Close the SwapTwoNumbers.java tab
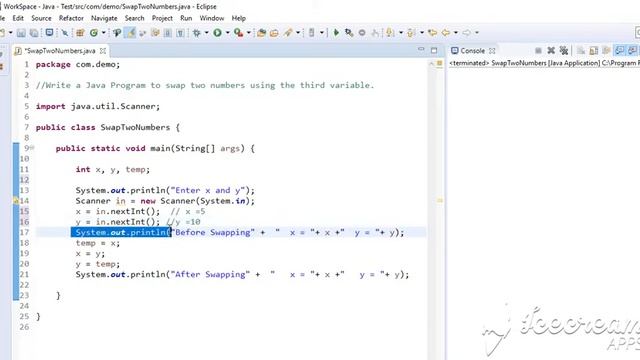Screen dimensions: 640x360 (103, 51)
